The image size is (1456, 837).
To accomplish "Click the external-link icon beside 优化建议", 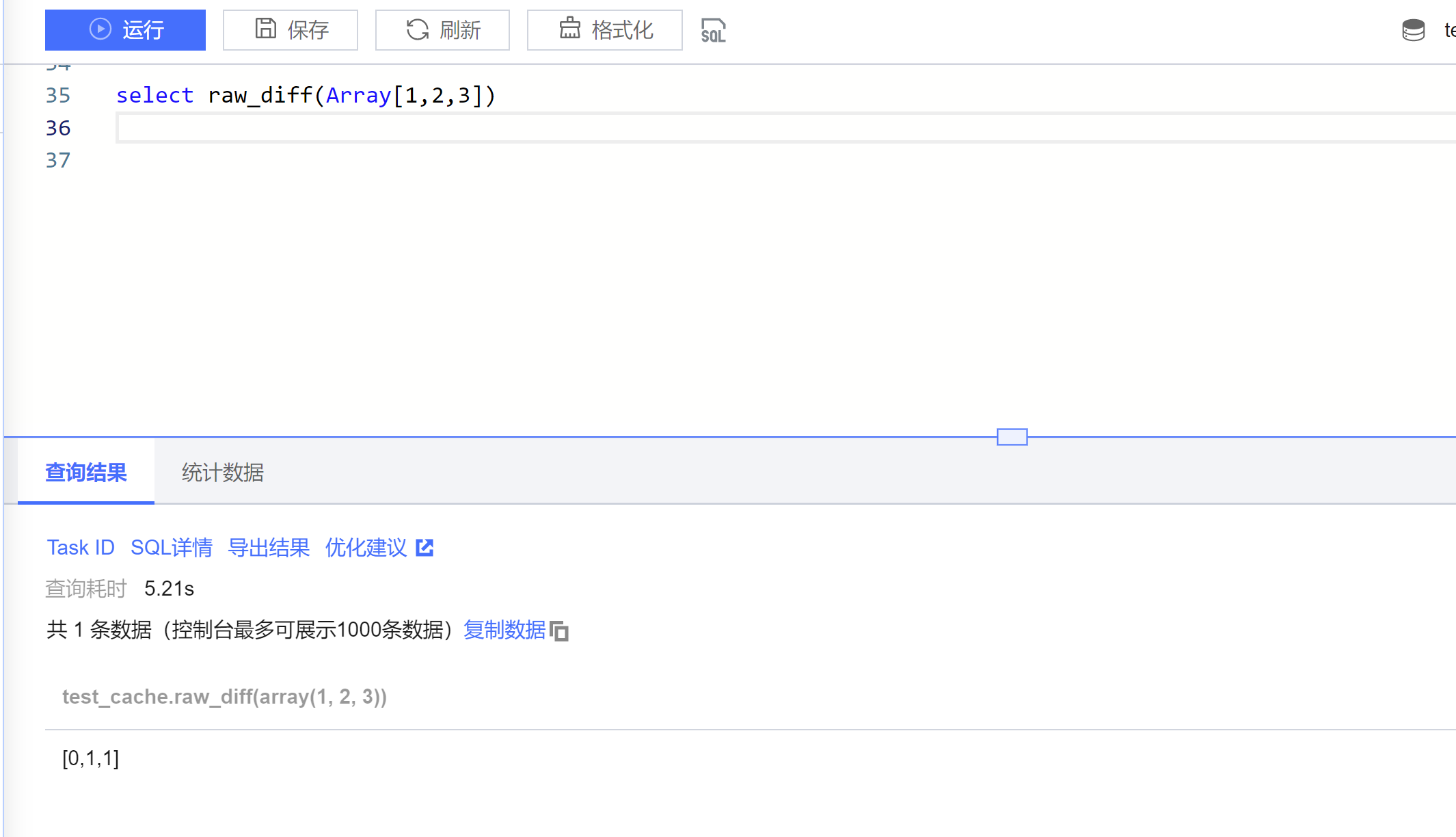I will (x=424, y=548).
